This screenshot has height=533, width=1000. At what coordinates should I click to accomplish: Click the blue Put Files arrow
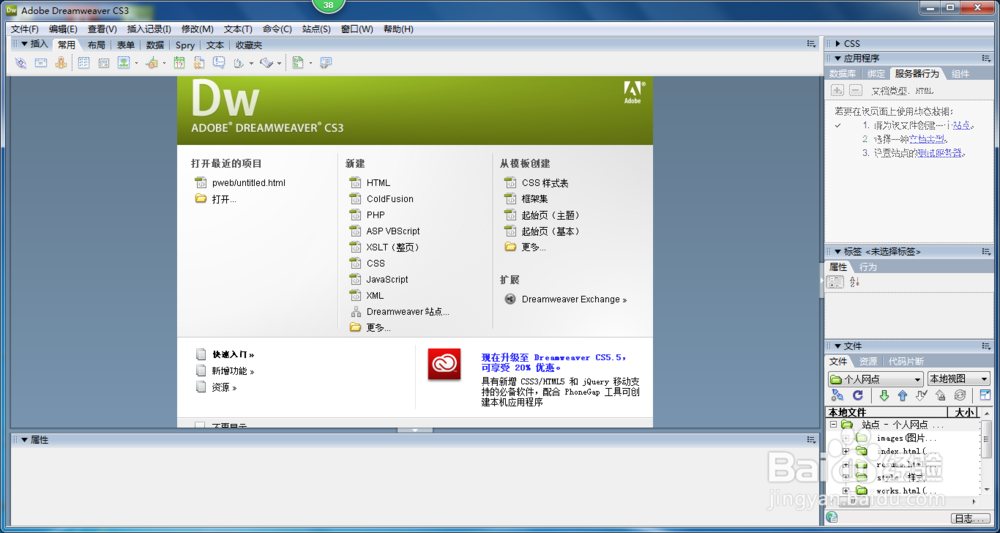[x=902, y=395]
